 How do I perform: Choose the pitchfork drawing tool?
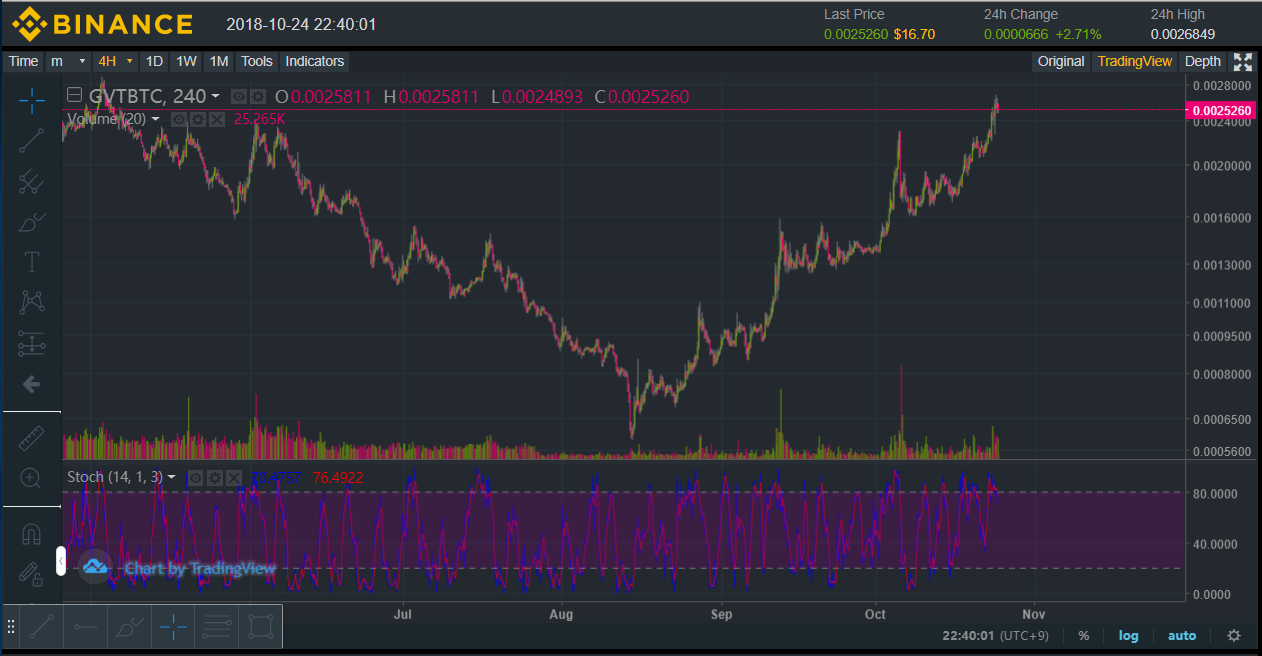32,181
